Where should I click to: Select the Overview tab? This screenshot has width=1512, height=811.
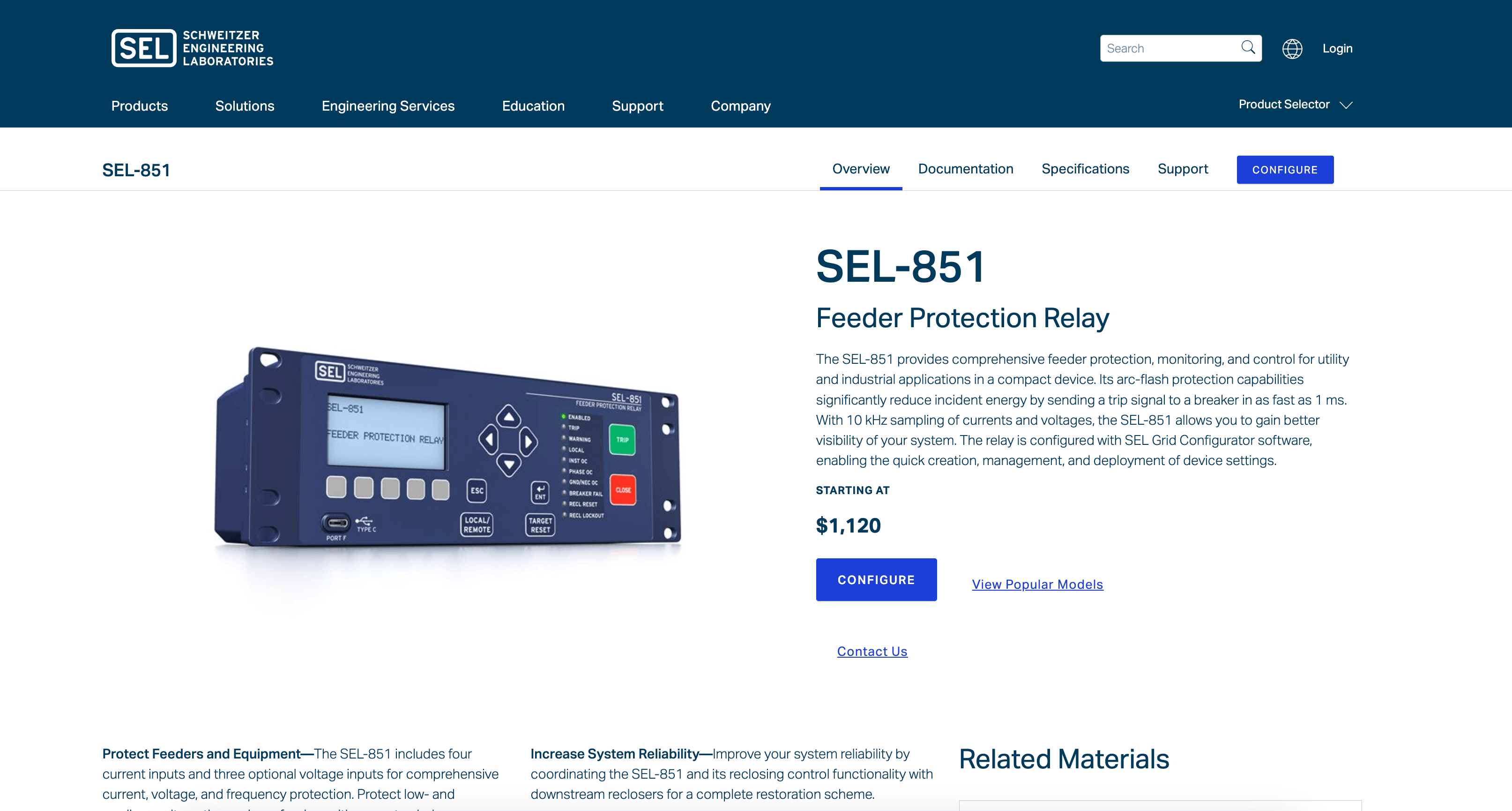(x=860, y=169)
